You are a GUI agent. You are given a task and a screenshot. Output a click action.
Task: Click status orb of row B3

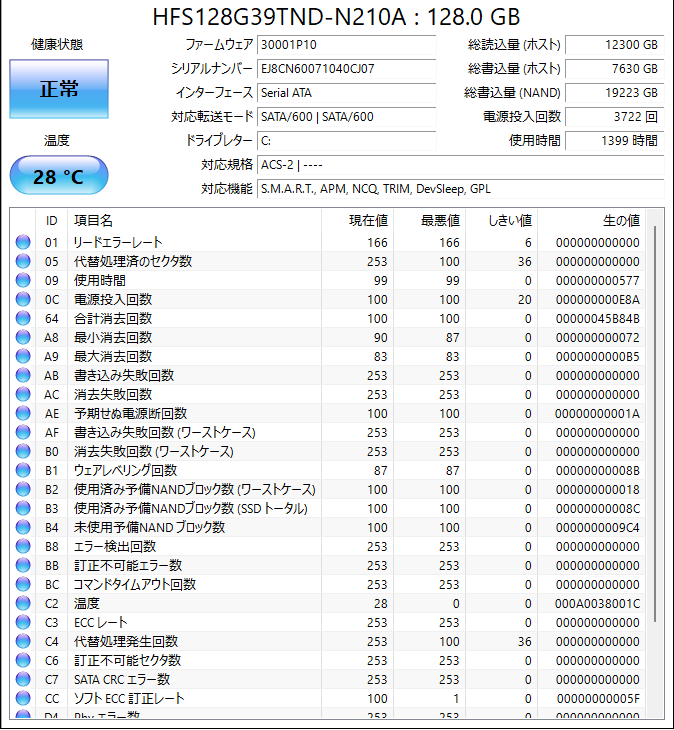pos(23,508)
